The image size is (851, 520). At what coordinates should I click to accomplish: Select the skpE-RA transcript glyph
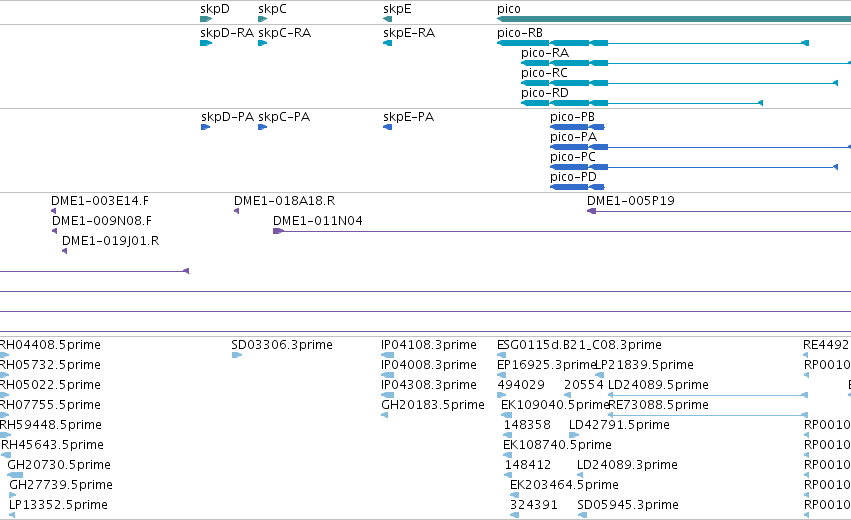coord(388,43)
